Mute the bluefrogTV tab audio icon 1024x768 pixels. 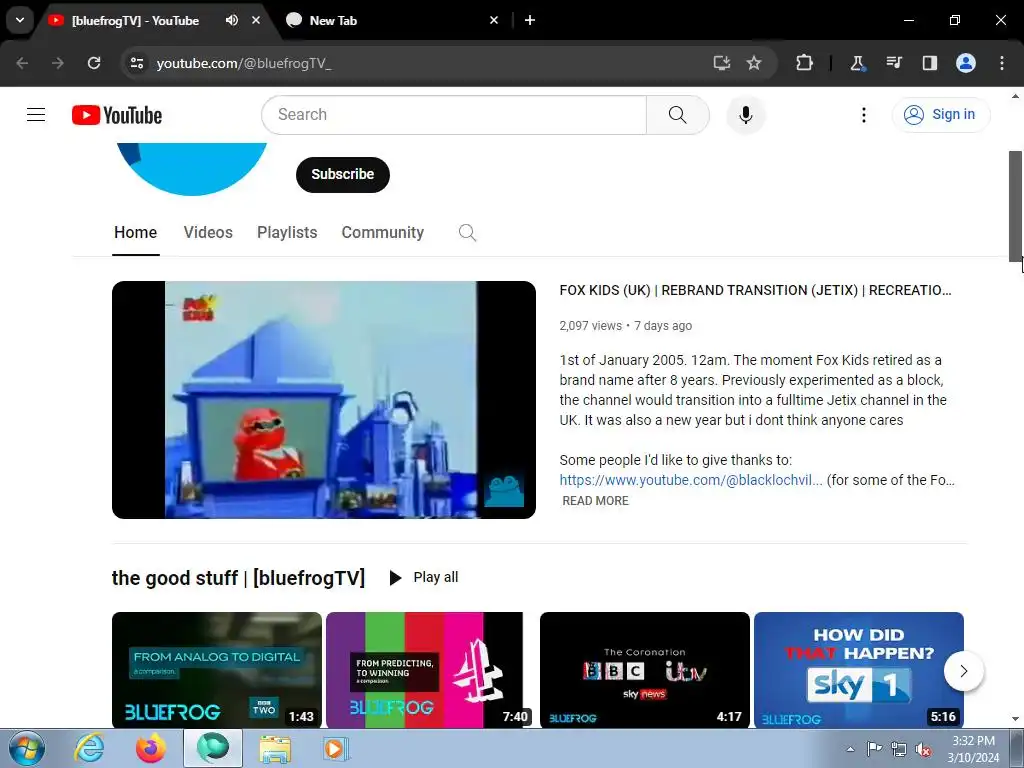tap(232, 20)
